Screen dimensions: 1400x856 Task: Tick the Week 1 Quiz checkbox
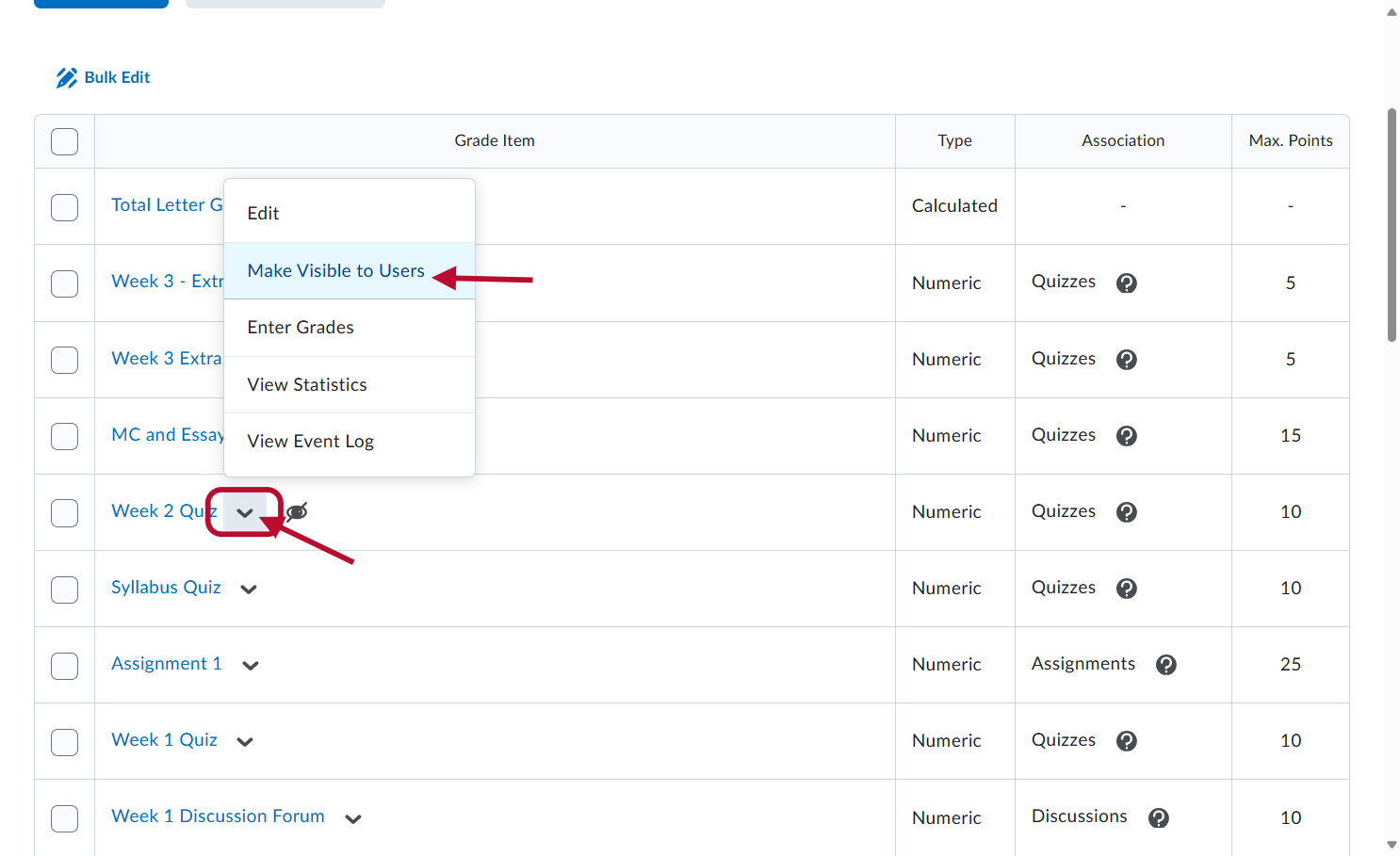pos(64,742)
